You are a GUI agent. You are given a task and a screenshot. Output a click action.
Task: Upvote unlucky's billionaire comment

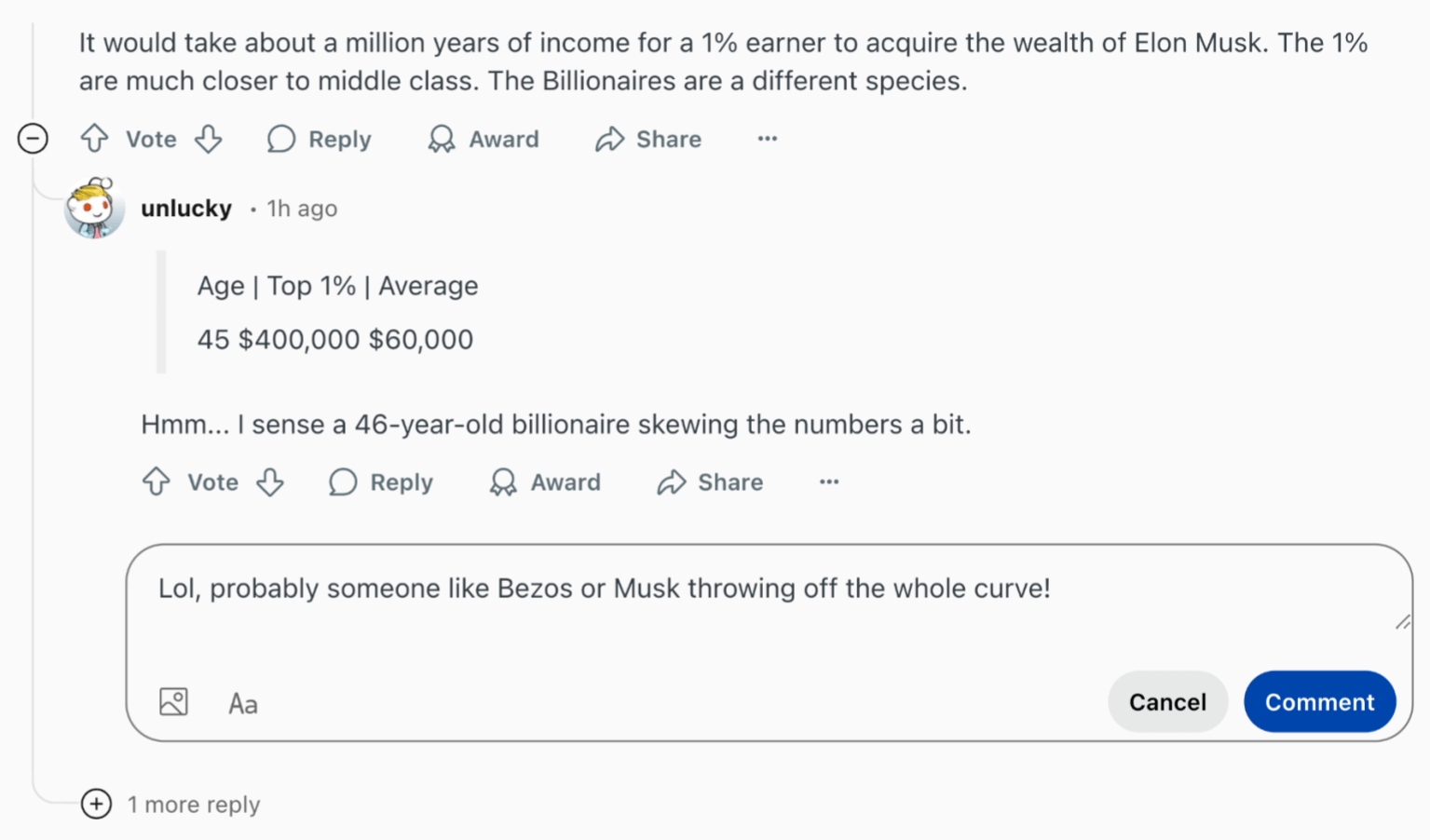tap(157, 481)
